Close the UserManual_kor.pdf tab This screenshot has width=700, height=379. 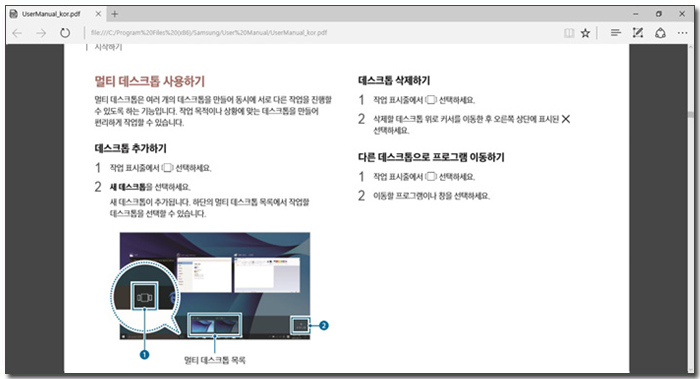click(98, 14)
